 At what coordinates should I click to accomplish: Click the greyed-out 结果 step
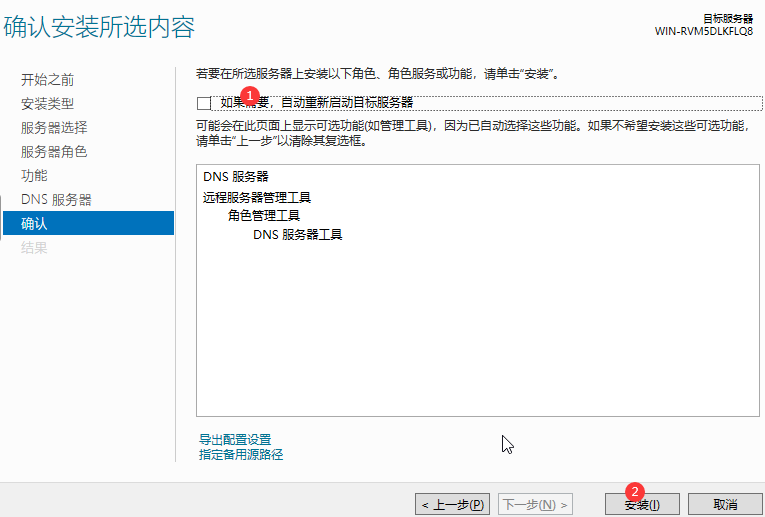(x=34, y=248)
